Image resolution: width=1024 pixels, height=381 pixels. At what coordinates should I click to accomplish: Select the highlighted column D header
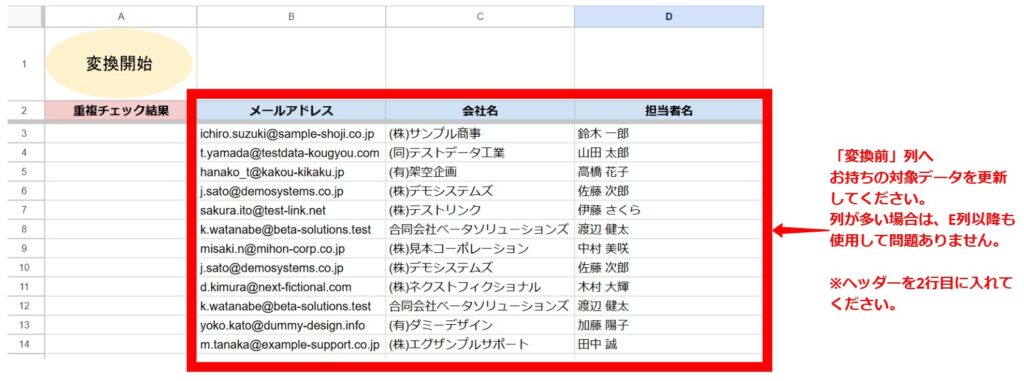point(669,17)
